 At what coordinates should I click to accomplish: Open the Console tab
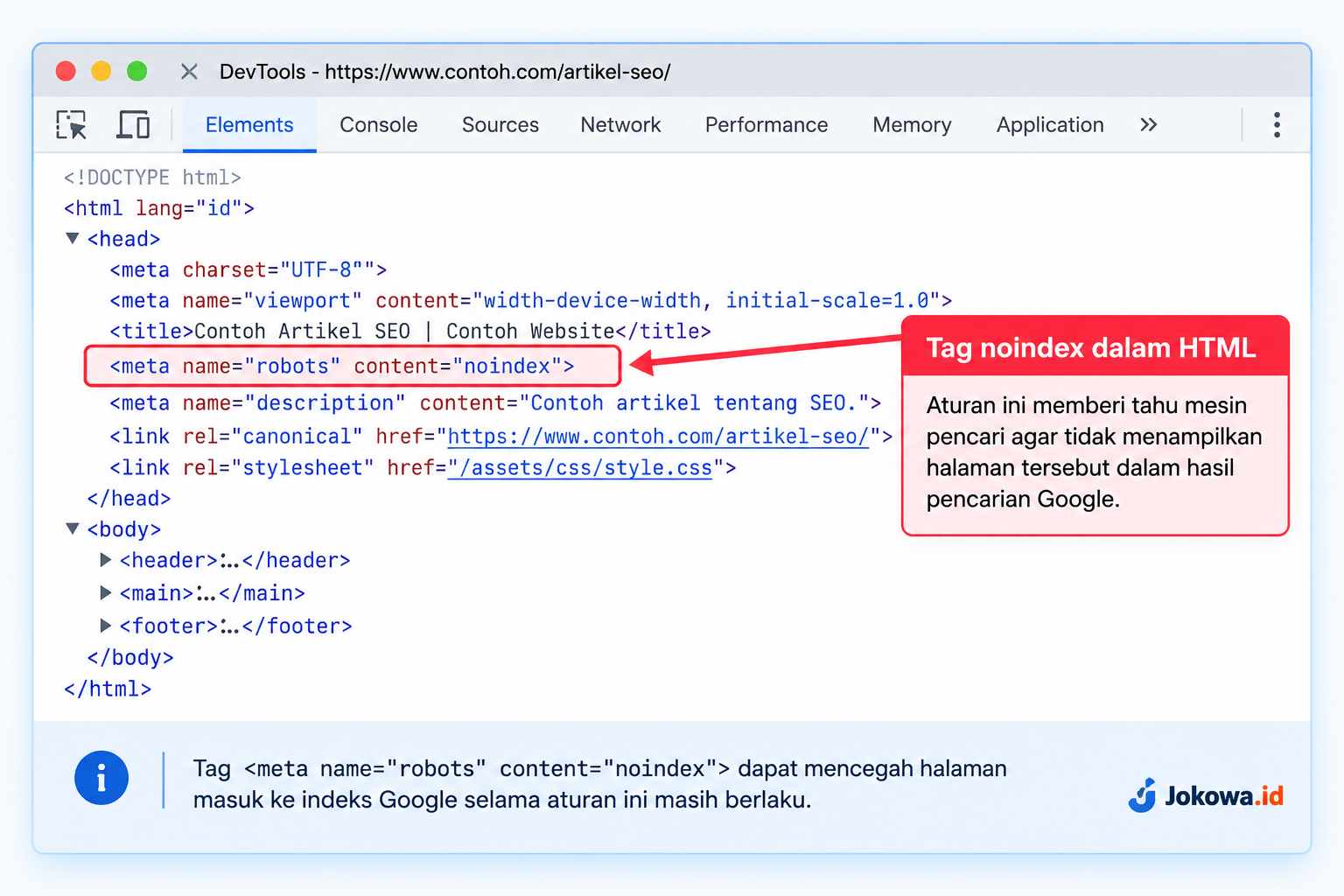[379, 125]
